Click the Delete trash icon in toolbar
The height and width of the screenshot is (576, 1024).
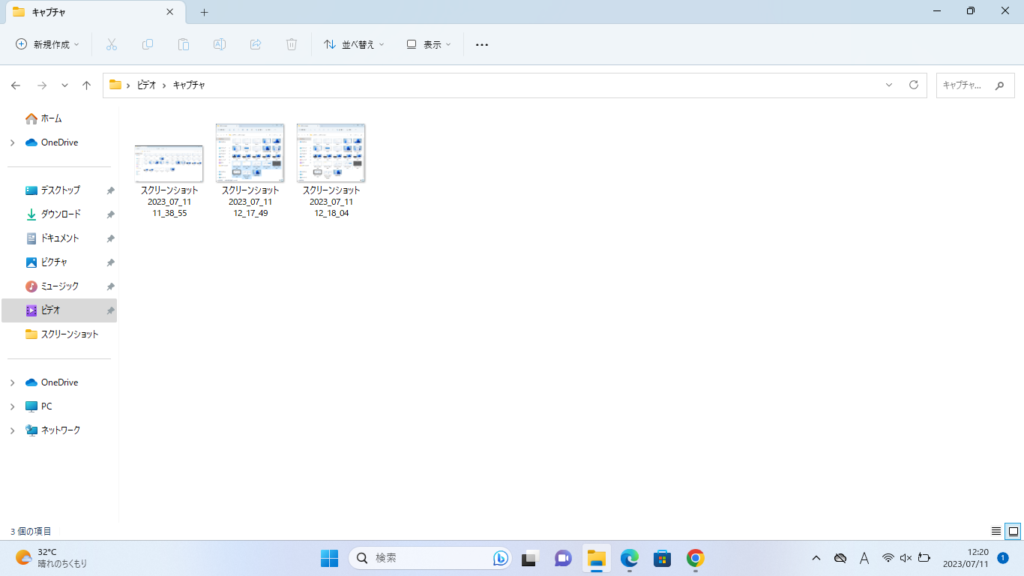click(x=291, y=44)
